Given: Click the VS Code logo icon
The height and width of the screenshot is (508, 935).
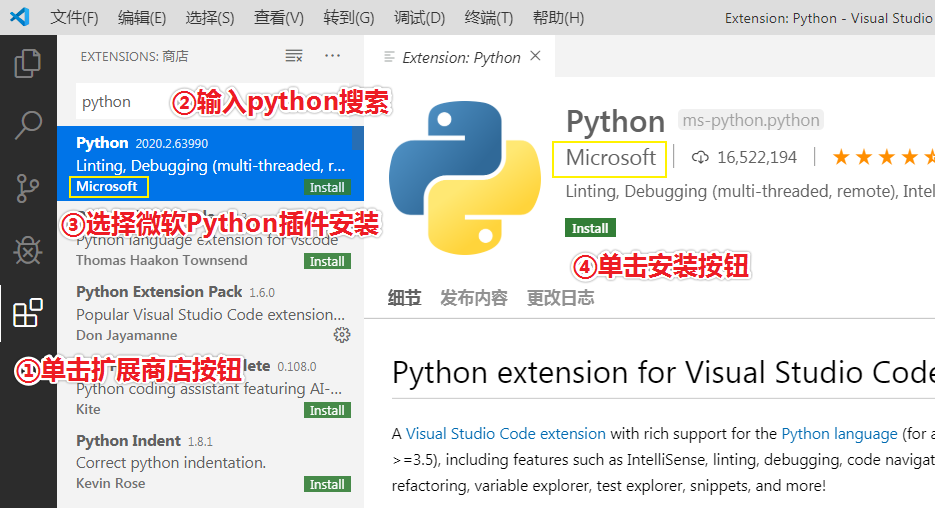Looking at the screenshot, I should coord(20,17).
